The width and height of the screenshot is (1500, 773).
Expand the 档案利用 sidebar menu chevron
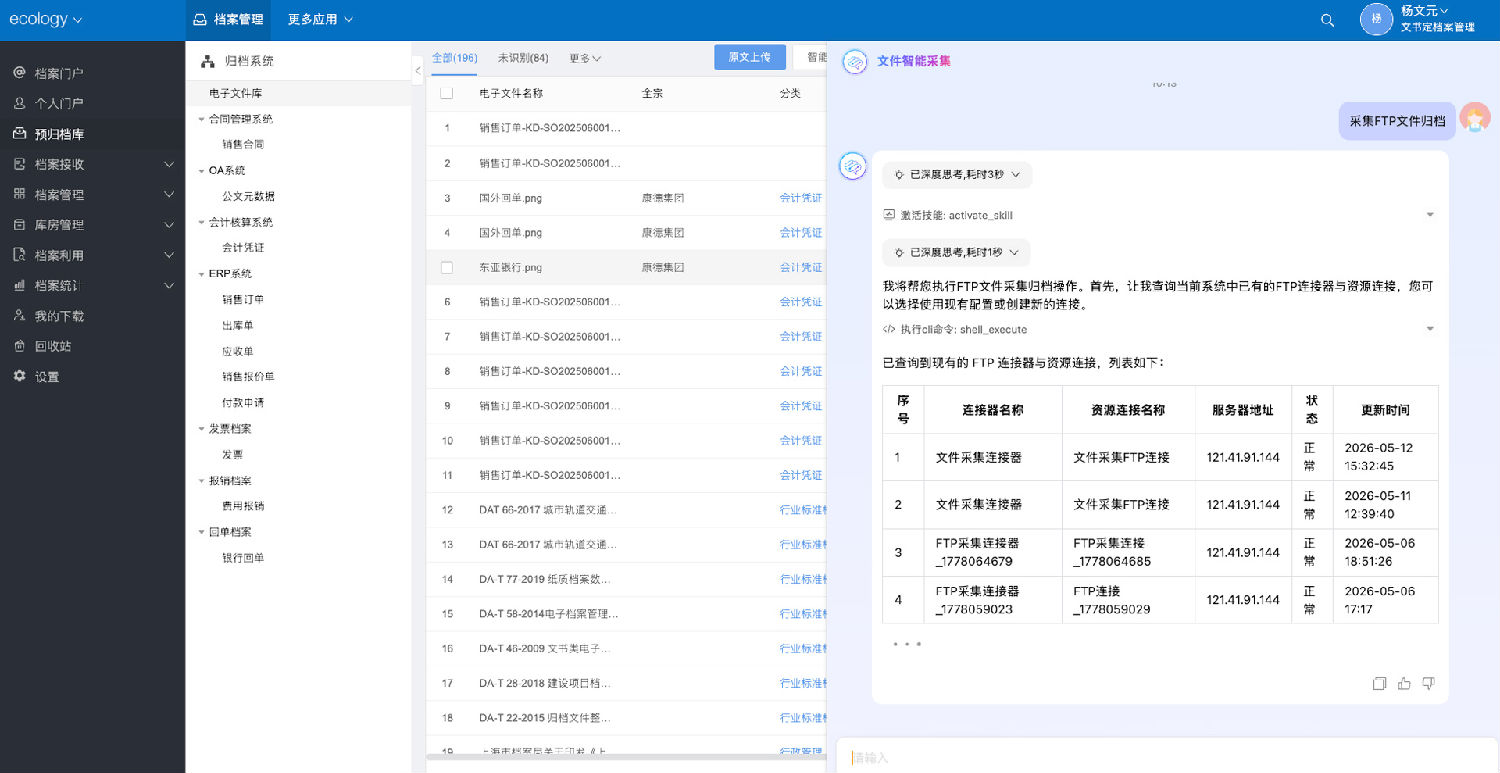169,255
